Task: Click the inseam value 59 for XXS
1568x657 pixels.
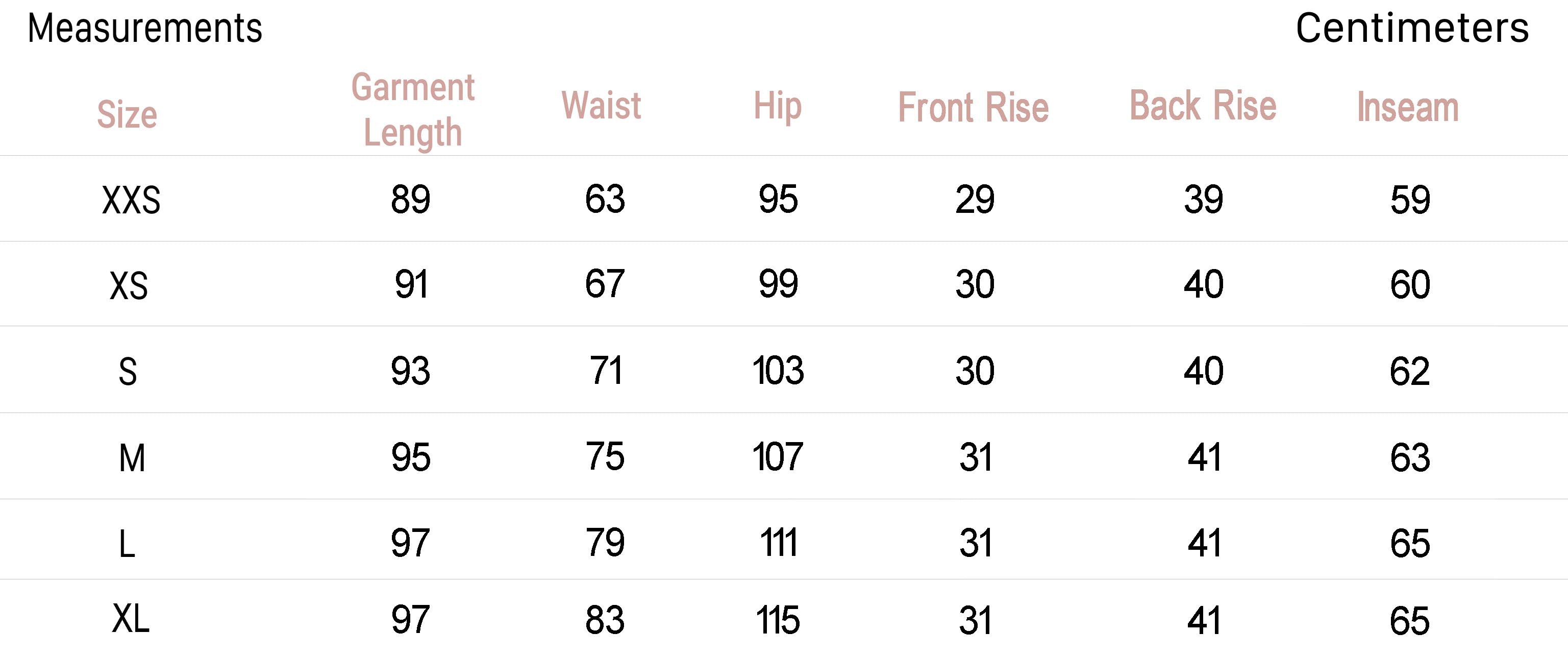Action: click(x=1410, y=200)
